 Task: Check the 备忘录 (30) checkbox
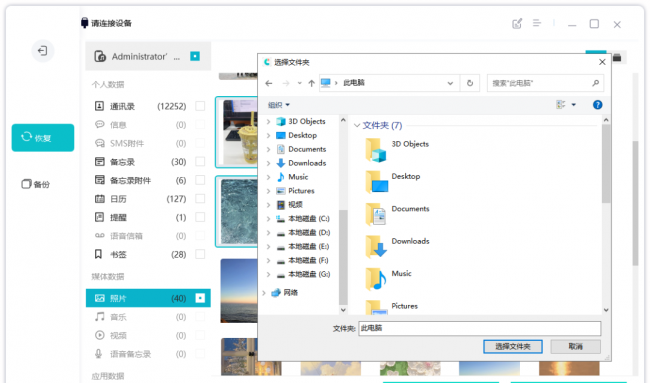[x=200, y=162]
